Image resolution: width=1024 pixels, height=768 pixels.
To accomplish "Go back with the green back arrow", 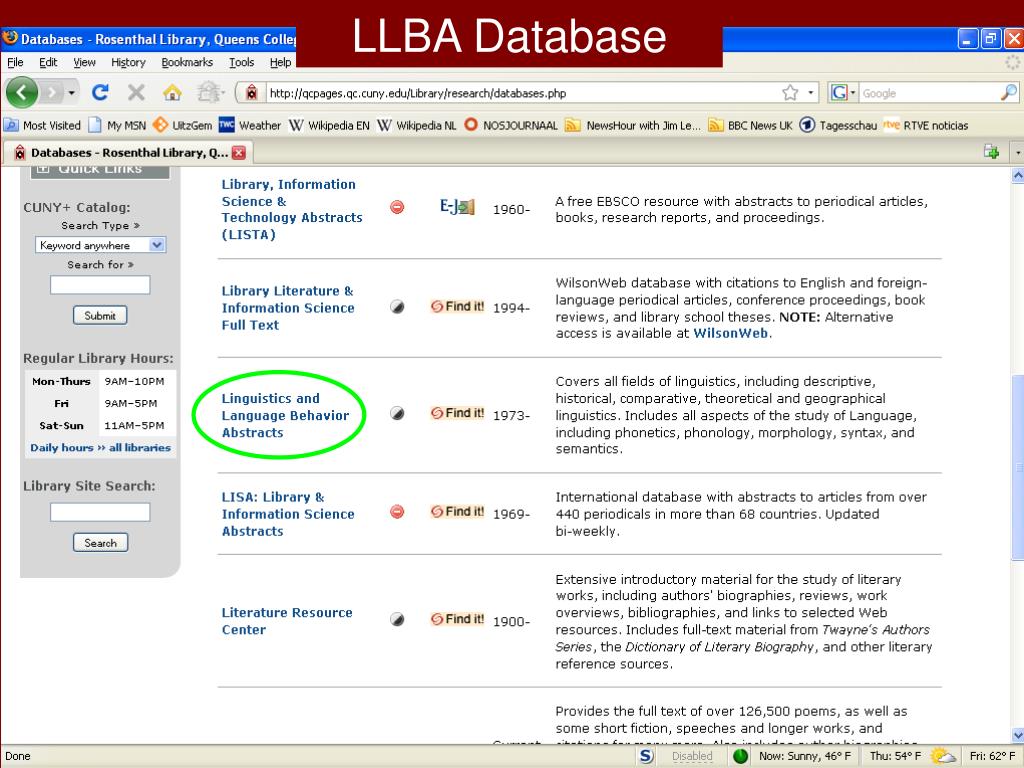I will (x=22, y=93).
